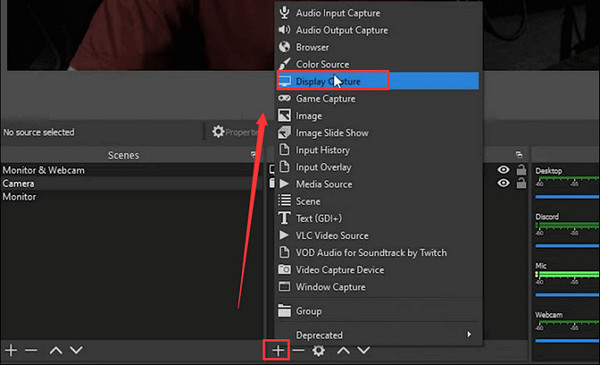Screen dimensions: 600x365
Task: Click the Mic audio level meter
Action: click(567, 274)
